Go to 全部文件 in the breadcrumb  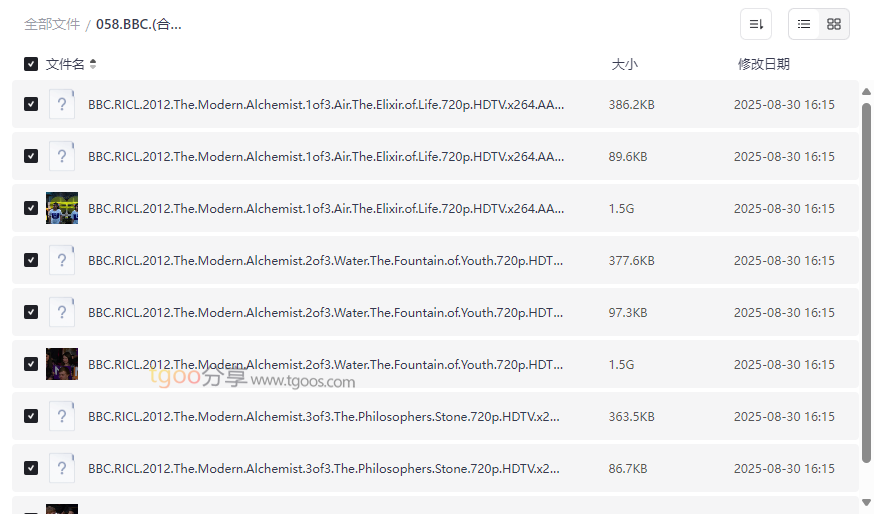pyautogui.click(x=52, y=24)
